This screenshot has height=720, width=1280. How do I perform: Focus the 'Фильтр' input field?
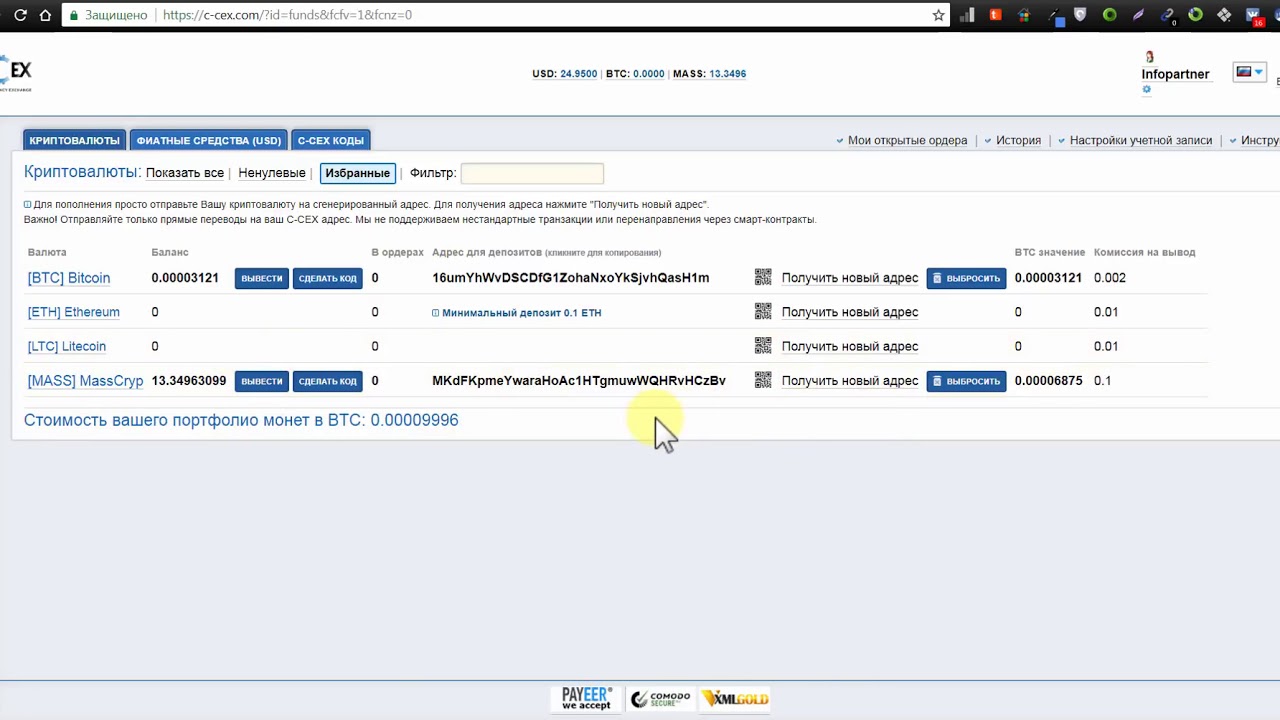(x=532, y=173)
